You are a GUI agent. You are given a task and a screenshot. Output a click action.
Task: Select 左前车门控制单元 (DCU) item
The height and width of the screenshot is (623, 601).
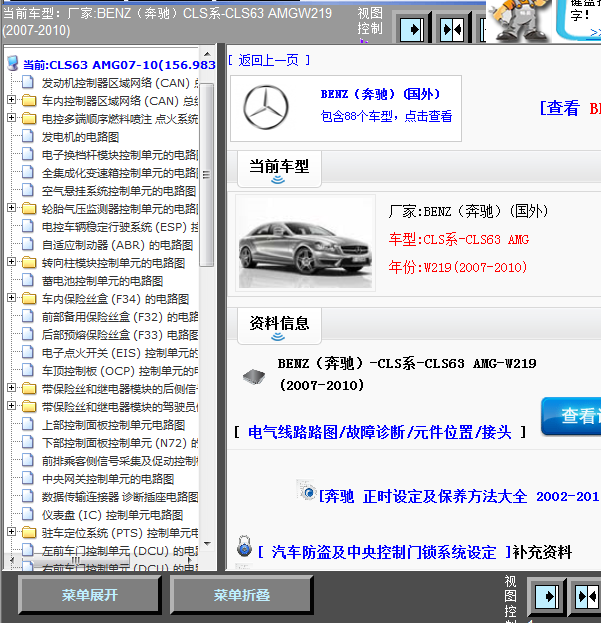[120, 551]
